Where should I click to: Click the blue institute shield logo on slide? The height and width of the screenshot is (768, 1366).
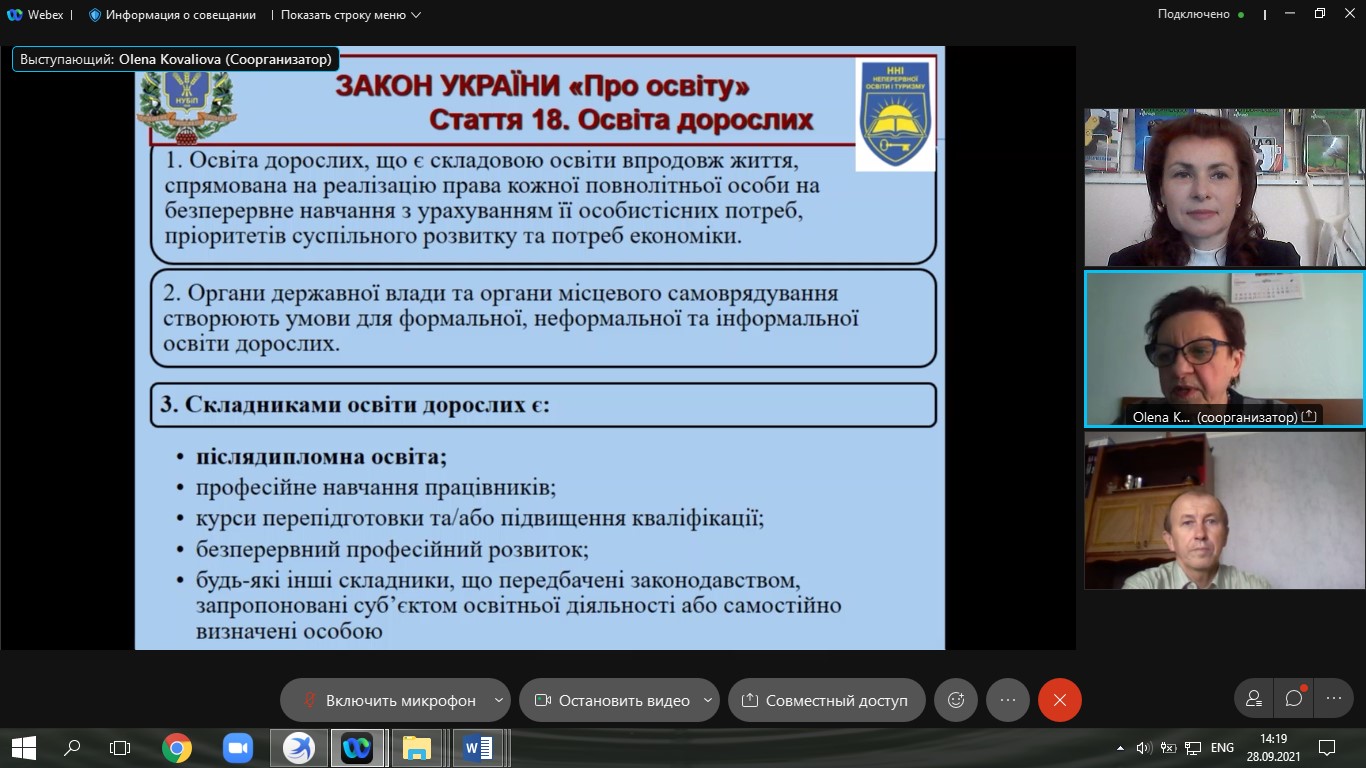[895, 114]
